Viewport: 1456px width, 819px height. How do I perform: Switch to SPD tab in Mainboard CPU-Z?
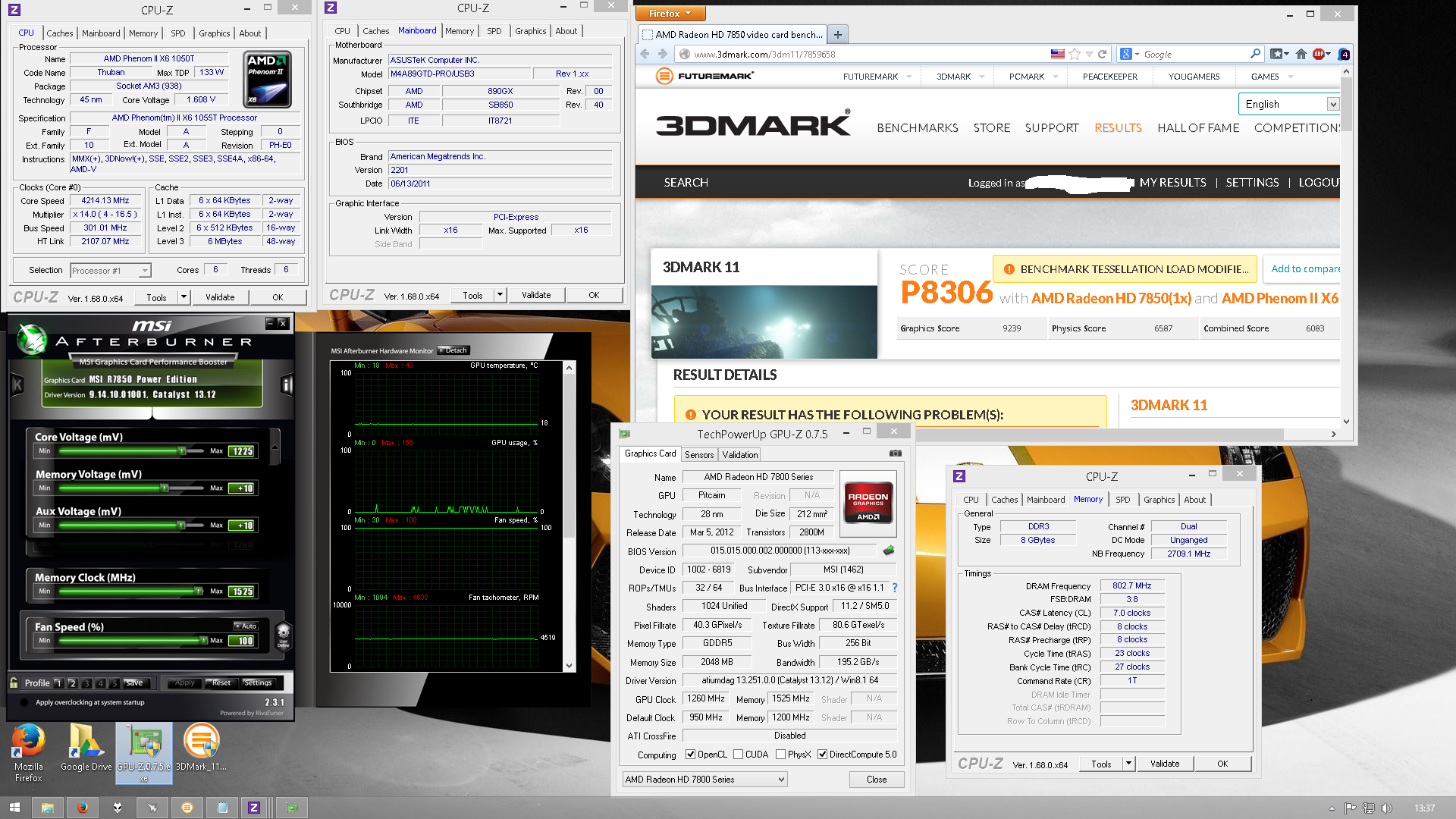click(494, 31)
